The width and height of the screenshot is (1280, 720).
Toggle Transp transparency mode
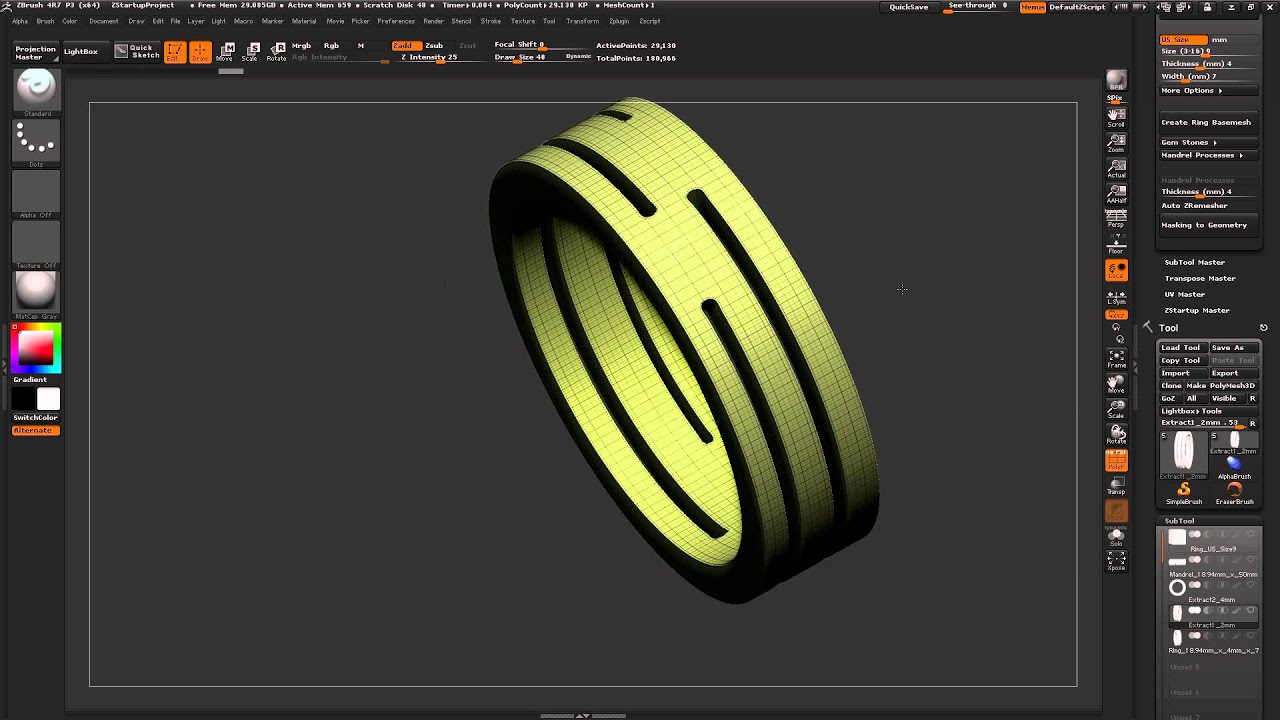tap(1116, 485)
